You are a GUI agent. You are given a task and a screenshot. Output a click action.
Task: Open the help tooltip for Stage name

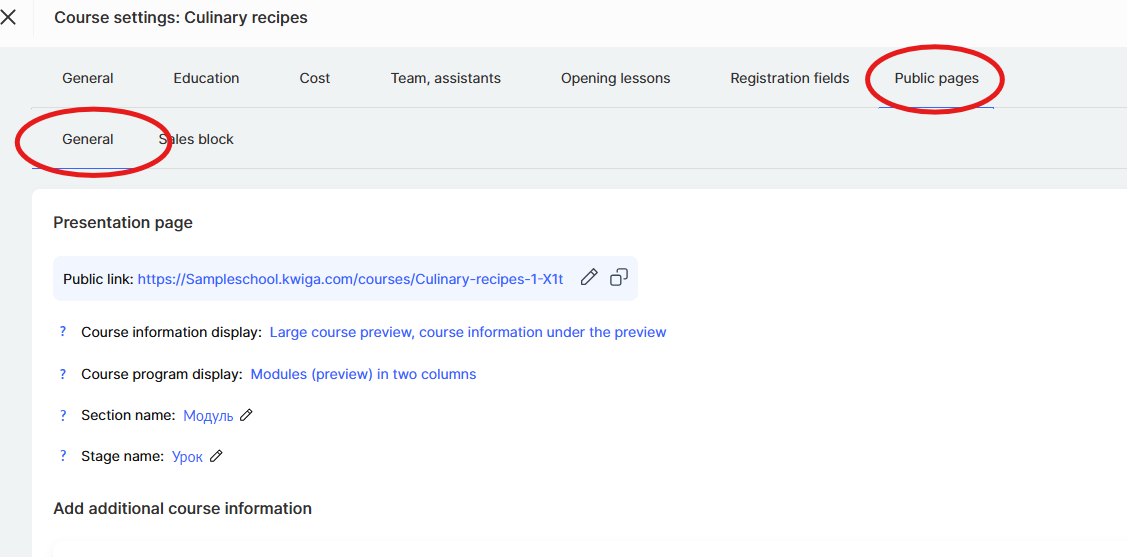point(62,456)
